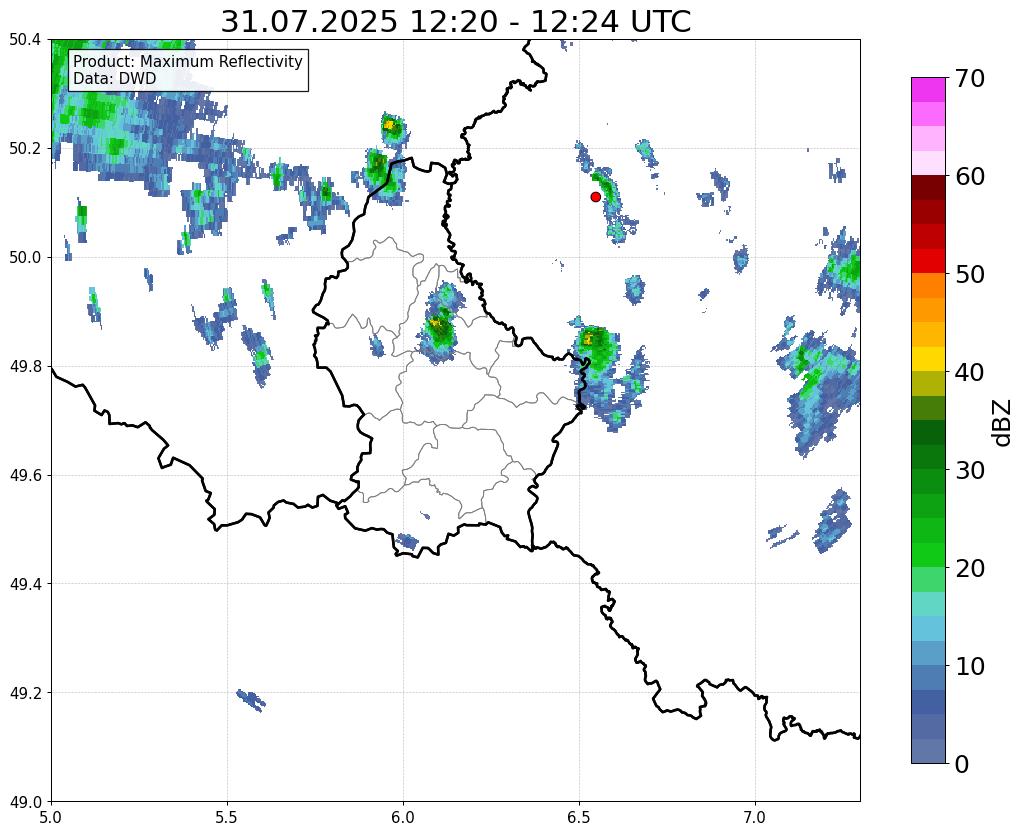Screen dimensions: 1023x834
Task: Pick the bright yellow colorbar segment just above 40
Action: pyautogui.click(x=928, y=360)
